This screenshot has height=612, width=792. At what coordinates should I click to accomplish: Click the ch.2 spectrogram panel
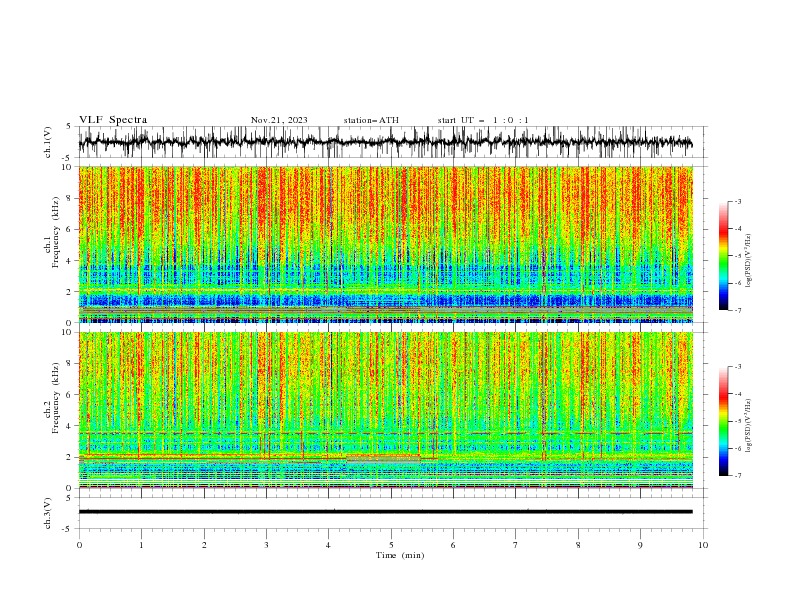pyautogui.click(x=386, y=410)
